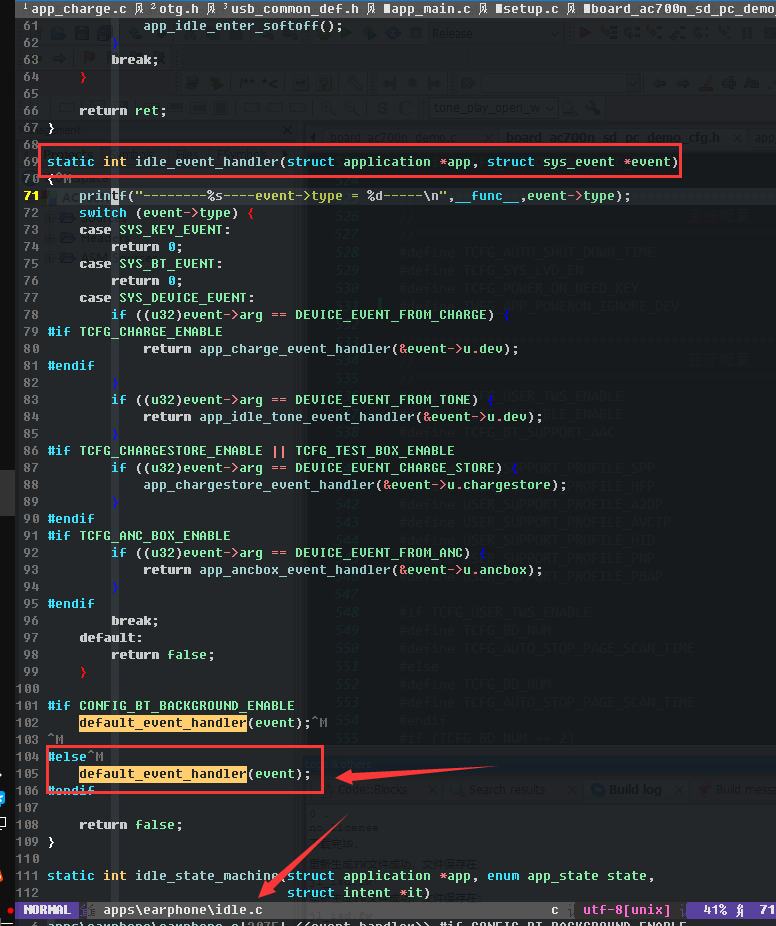Click app_ancbox_event_handler on line 93
This screenshot has width=776, height=926.
295,570
